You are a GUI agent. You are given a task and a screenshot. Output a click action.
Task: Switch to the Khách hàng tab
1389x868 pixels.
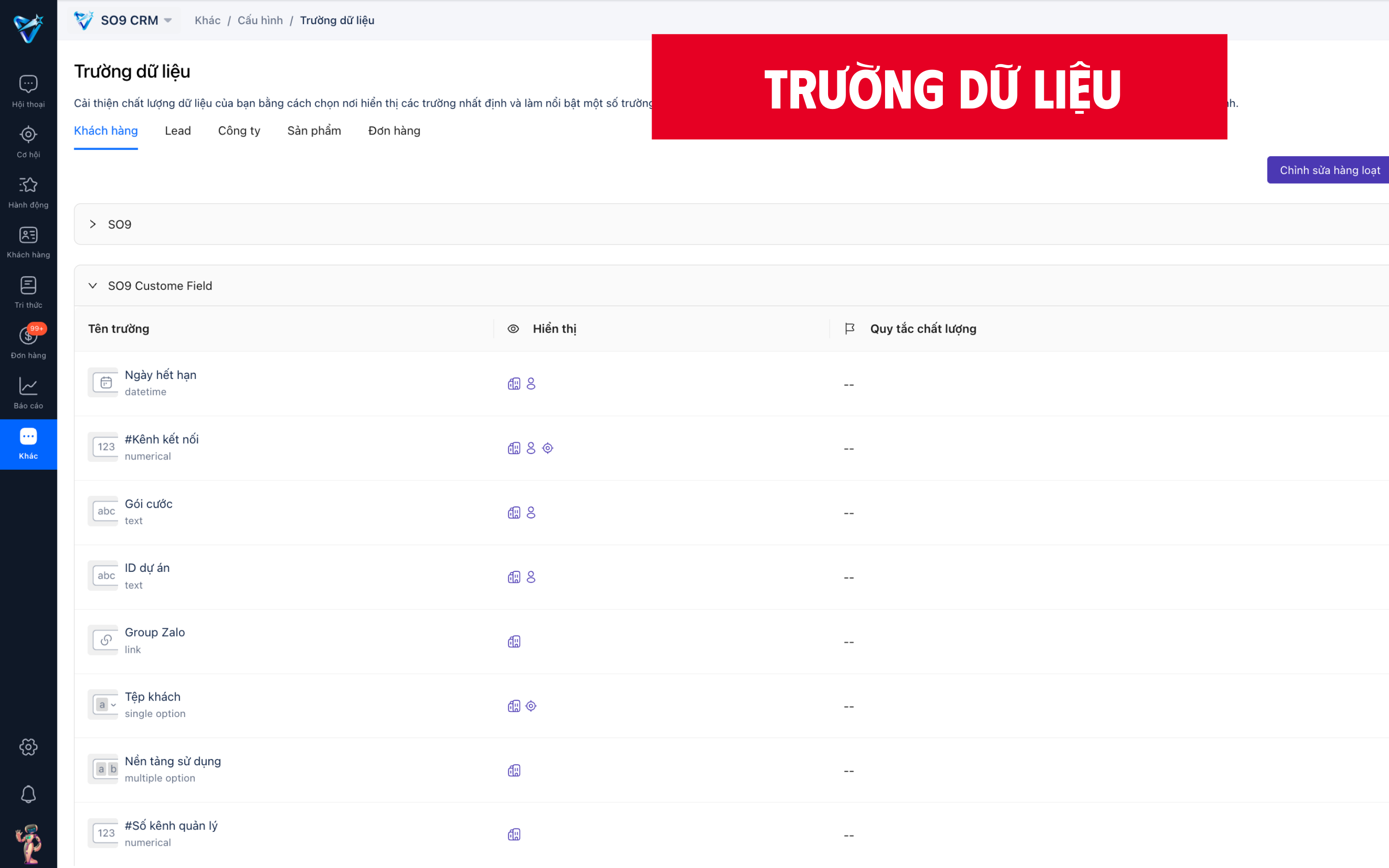click(106, 131)
